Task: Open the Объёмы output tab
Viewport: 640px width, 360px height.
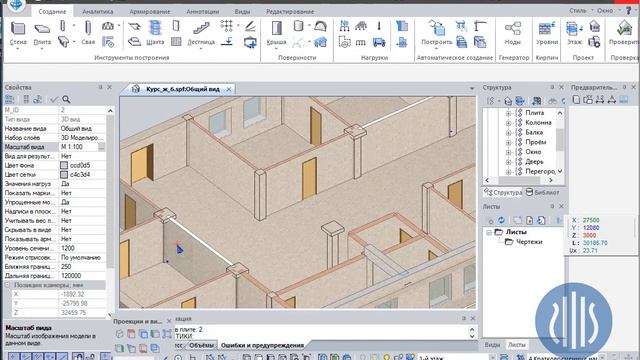Action: point(202,345)
